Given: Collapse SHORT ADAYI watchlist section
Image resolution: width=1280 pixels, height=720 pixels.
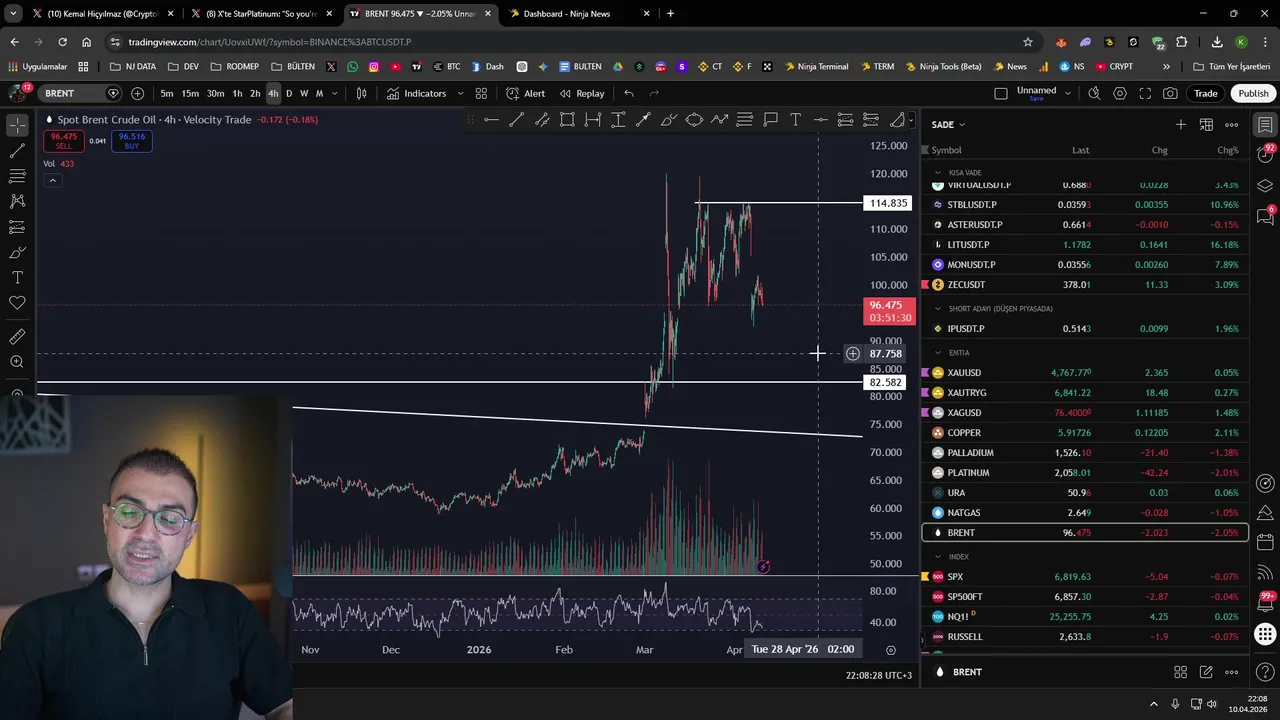Looking at the screenshot, I should [x=938, y=309].
